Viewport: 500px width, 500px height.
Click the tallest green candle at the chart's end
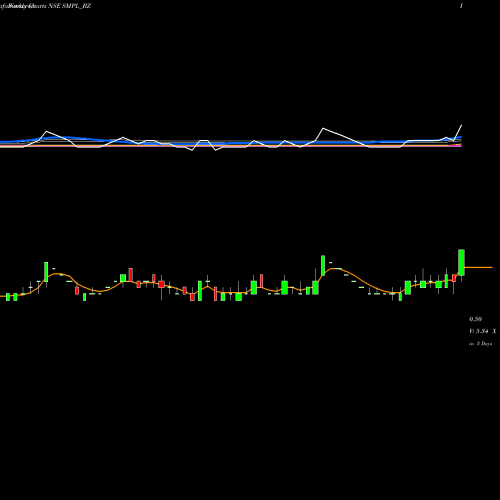(461, 262)
